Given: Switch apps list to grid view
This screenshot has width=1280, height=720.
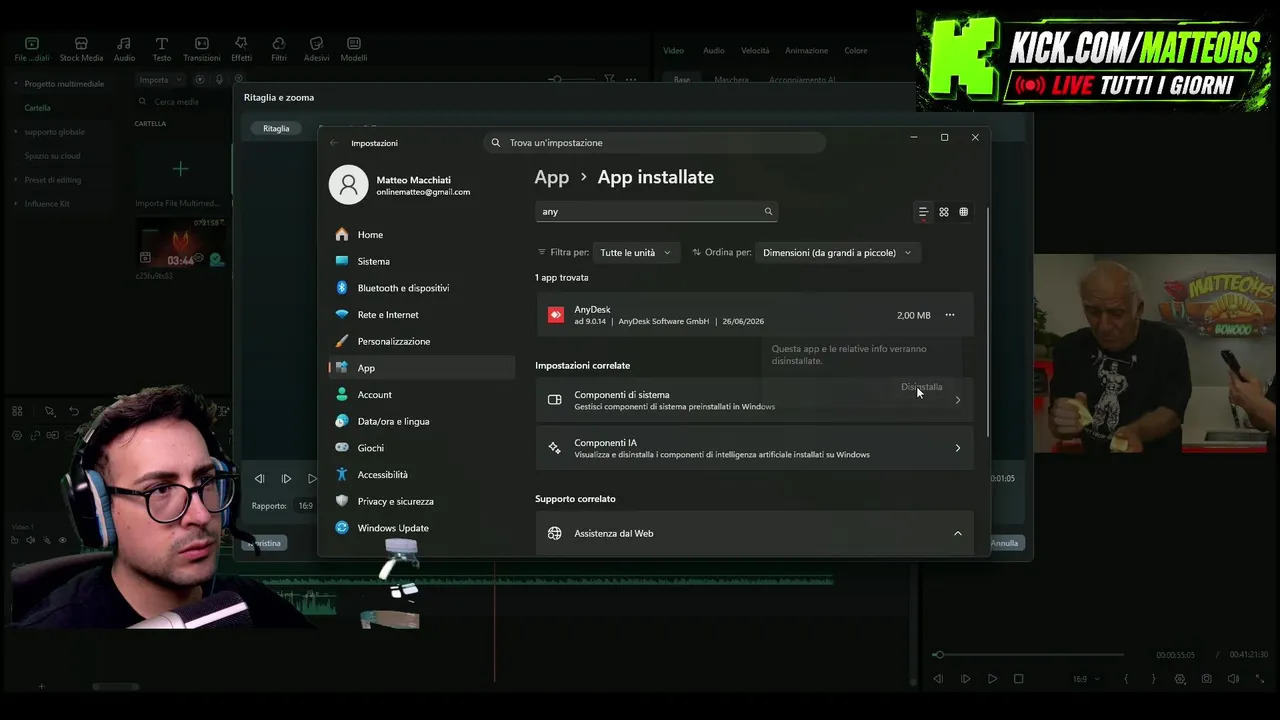Looking at the screenshot, I should click(x=944, y=212).
